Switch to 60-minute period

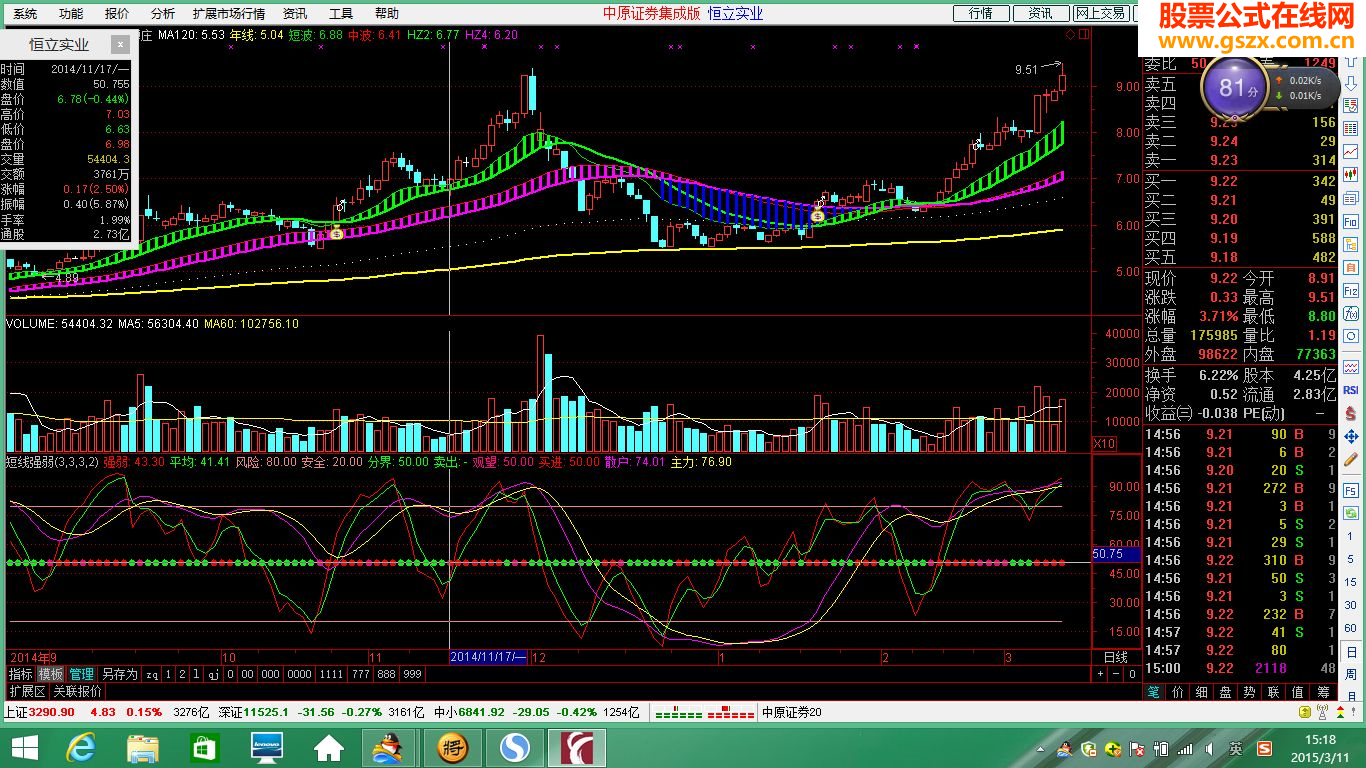coord(1352,628)
